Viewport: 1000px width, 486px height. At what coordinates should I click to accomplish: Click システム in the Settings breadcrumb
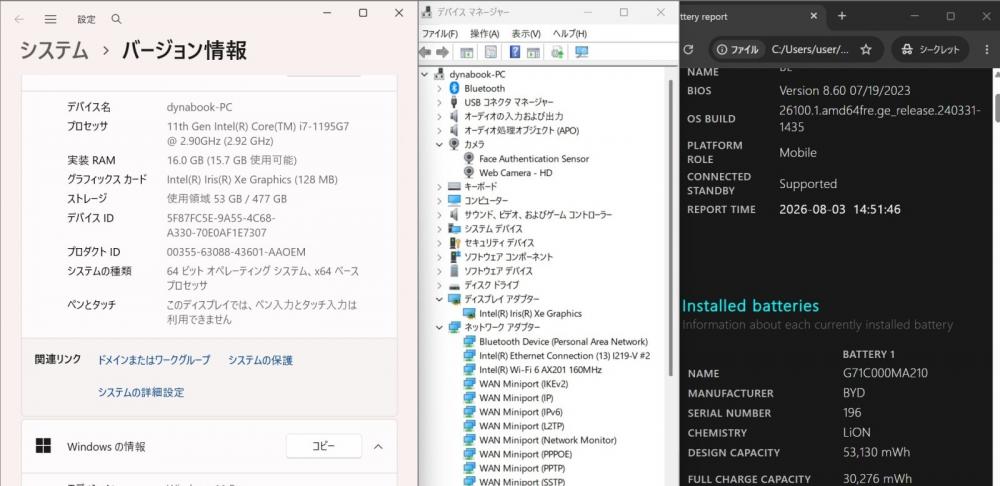(x=54, y=50)
